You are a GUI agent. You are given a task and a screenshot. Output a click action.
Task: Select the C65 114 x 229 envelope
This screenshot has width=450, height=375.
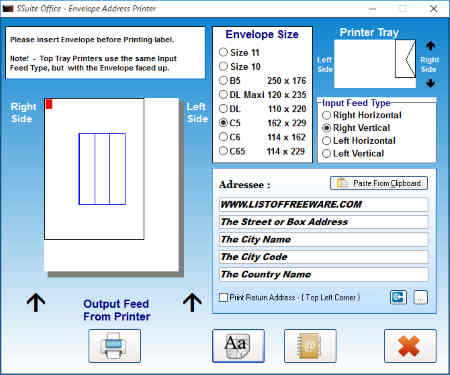point(262,151)
